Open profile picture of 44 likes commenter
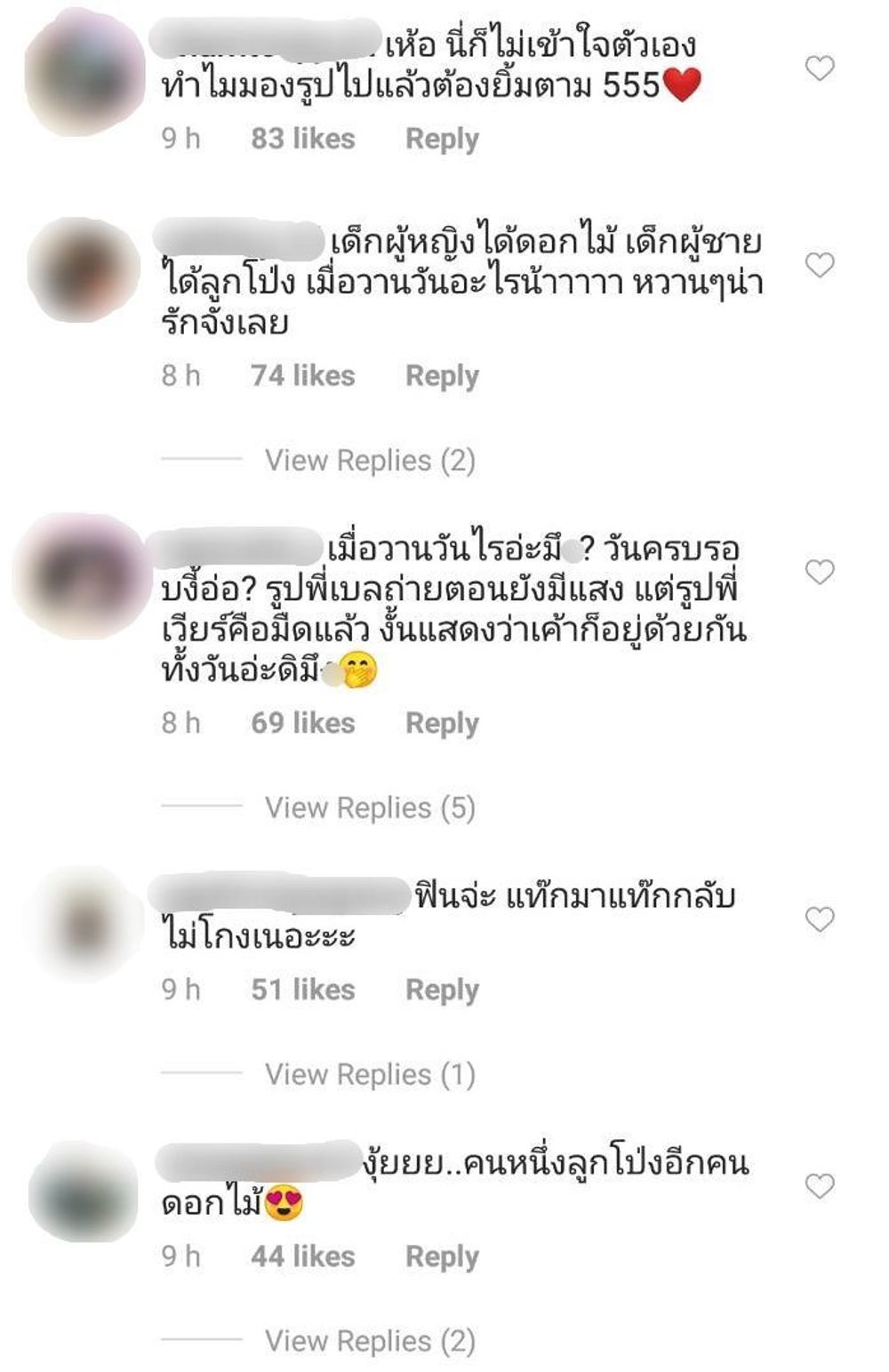The width and height of the screenshot is (889, 1372). tap(83, 1191)
